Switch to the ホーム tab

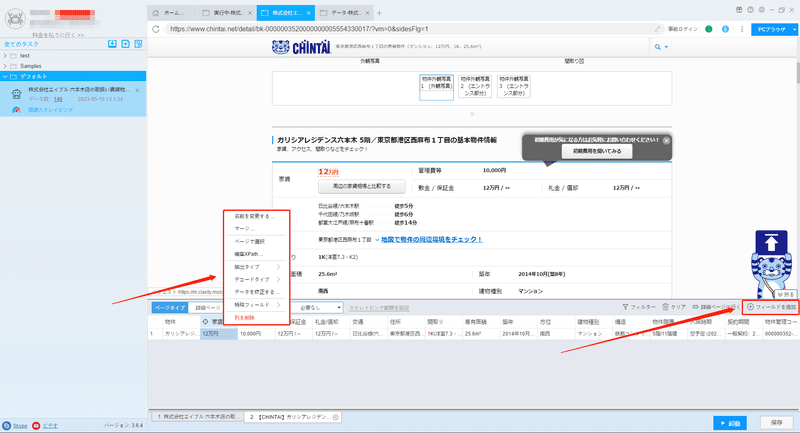tap(171, 13)
